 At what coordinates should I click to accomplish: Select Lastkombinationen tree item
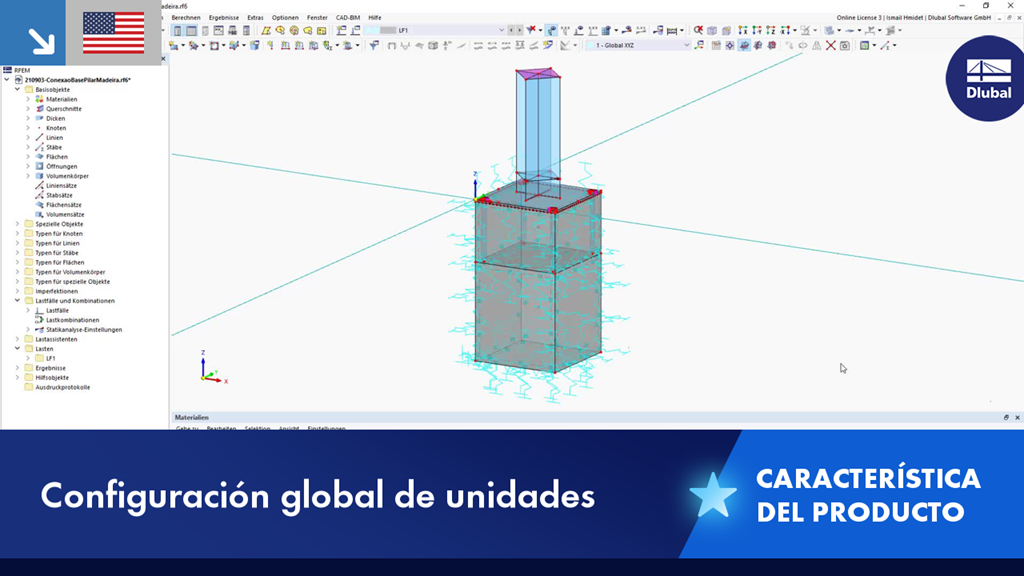click(72, 320)
